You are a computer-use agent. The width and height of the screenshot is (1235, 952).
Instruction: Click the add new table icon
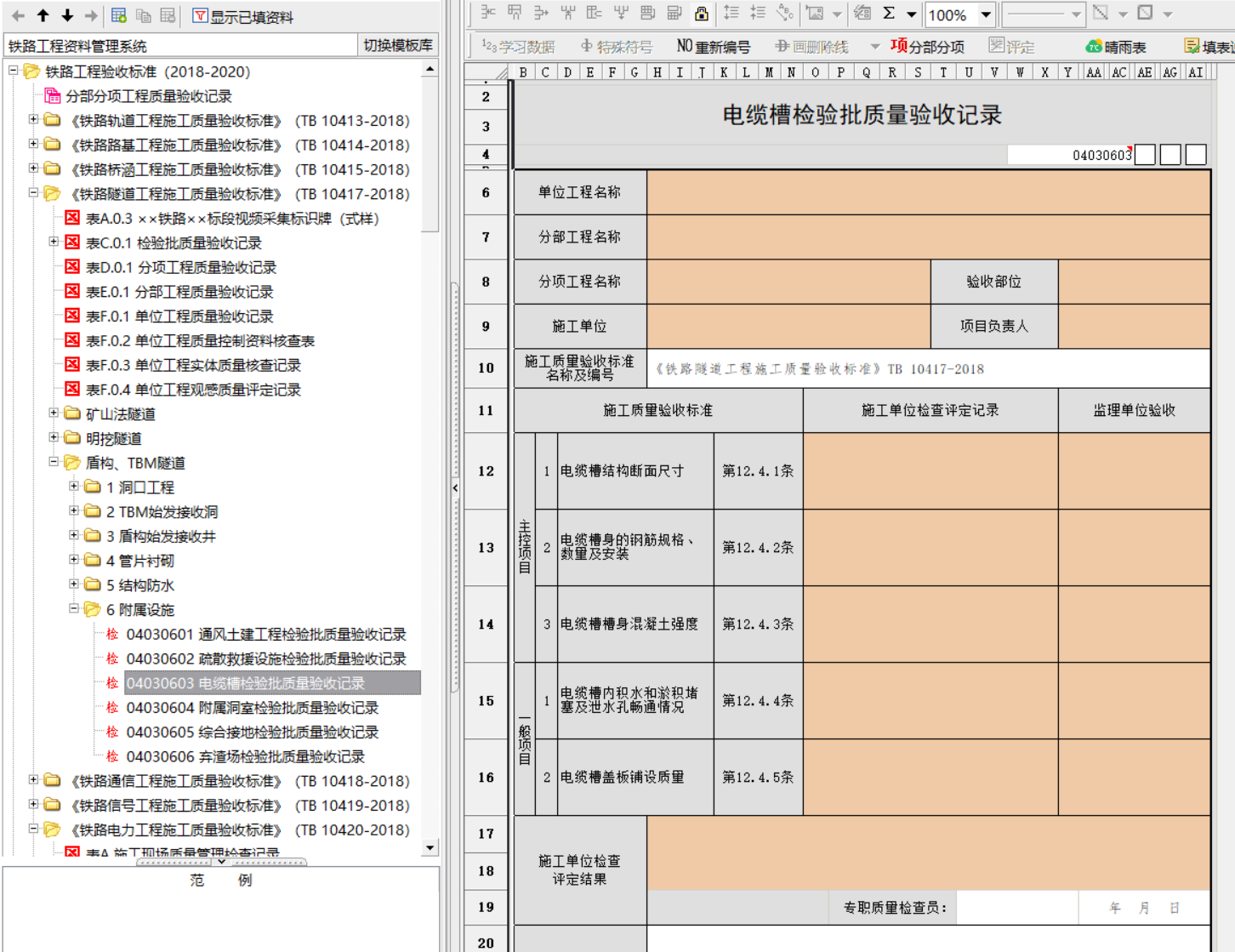(x=119, y=15)
